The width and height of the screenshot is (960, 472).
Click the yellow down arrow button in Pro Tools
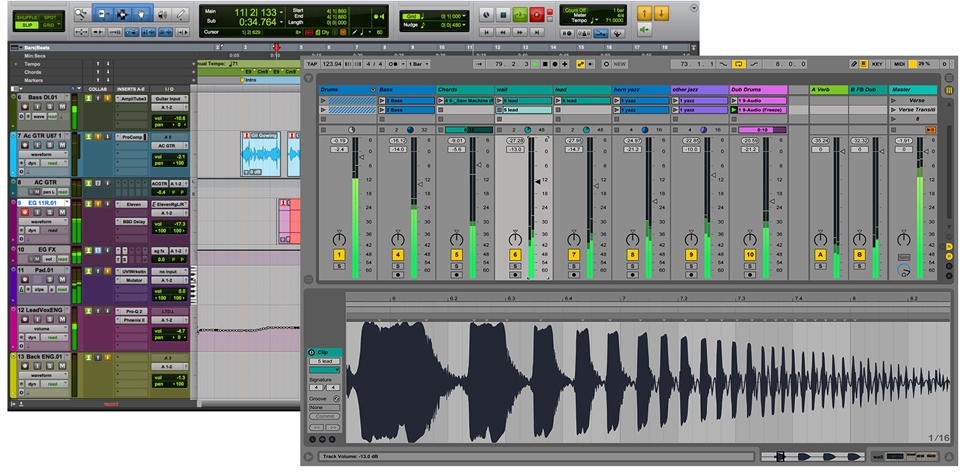tap(661, 13)
